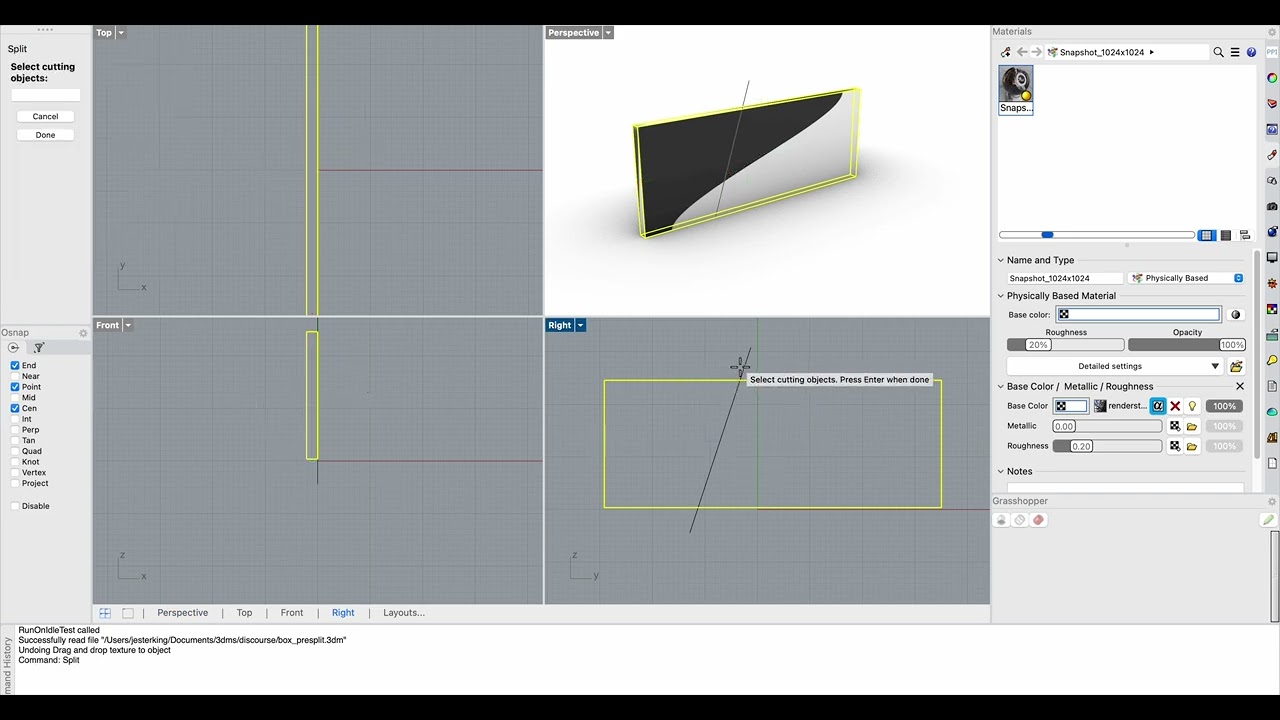Click the settings gear on the Osnap panel
This screenshot has width=1280, height=720.
pyautogui.click(x=83, y=332)
